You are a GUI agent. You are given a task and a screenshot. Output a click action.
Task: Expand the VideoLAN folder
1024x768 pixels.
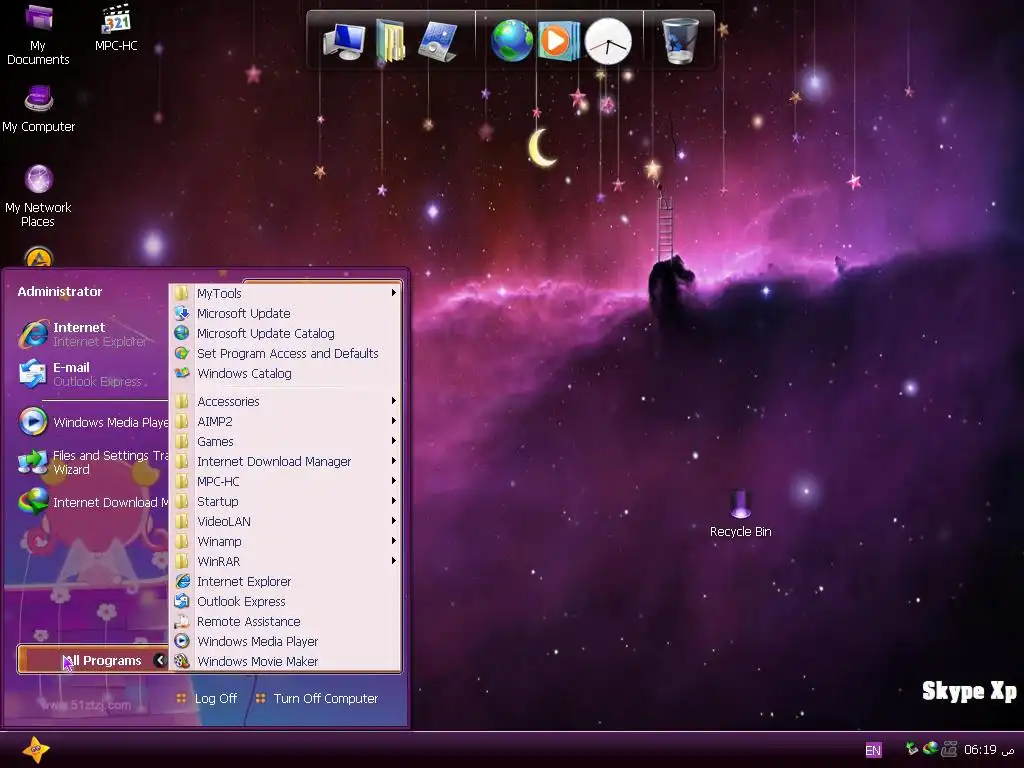pyautogui.click(x=285, y=521)
